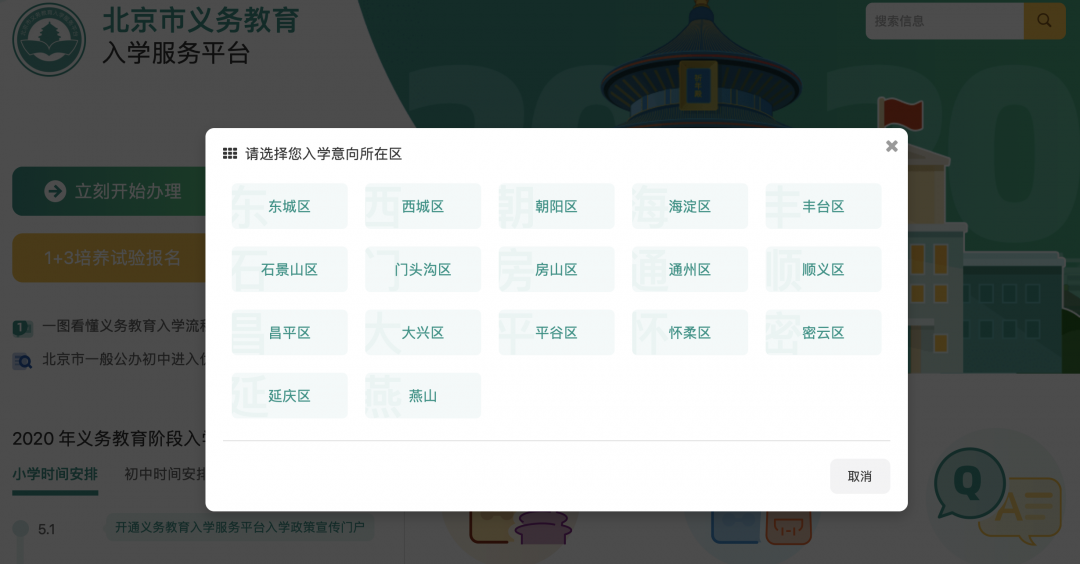Click 北京市义务教育 site title
Image resolution: width=1080 pixels, height=564 pixels.
pos(200,19)
